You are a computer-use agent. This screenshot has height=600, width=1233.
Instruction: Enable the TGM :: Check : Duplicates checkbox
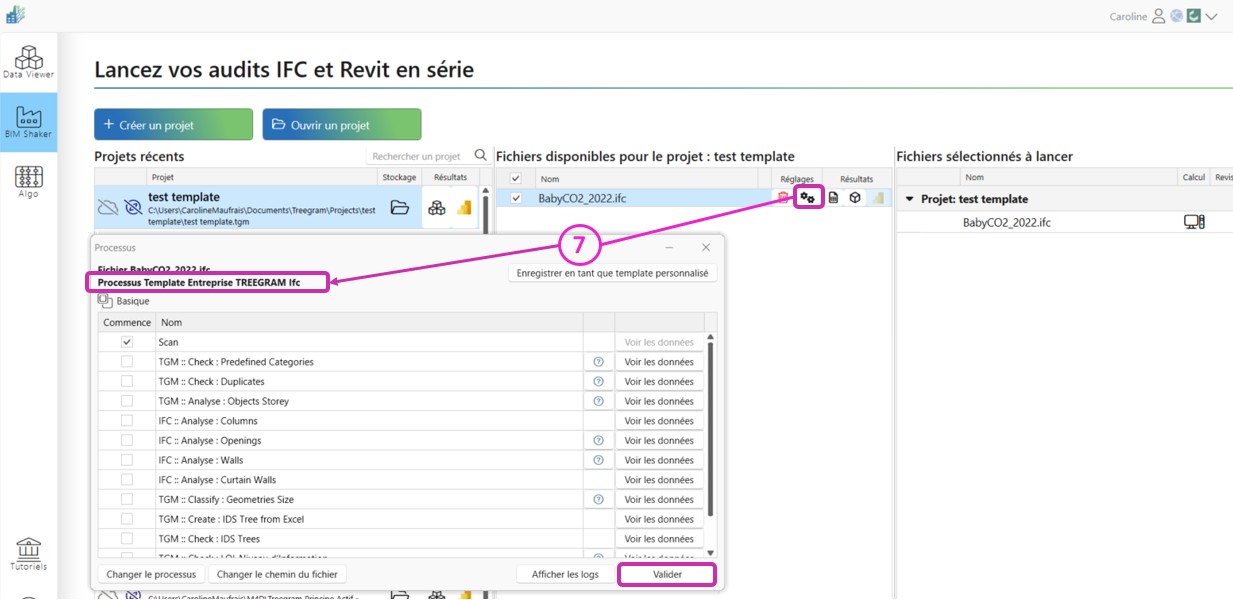pyautogui.click(x=127, y=381)
